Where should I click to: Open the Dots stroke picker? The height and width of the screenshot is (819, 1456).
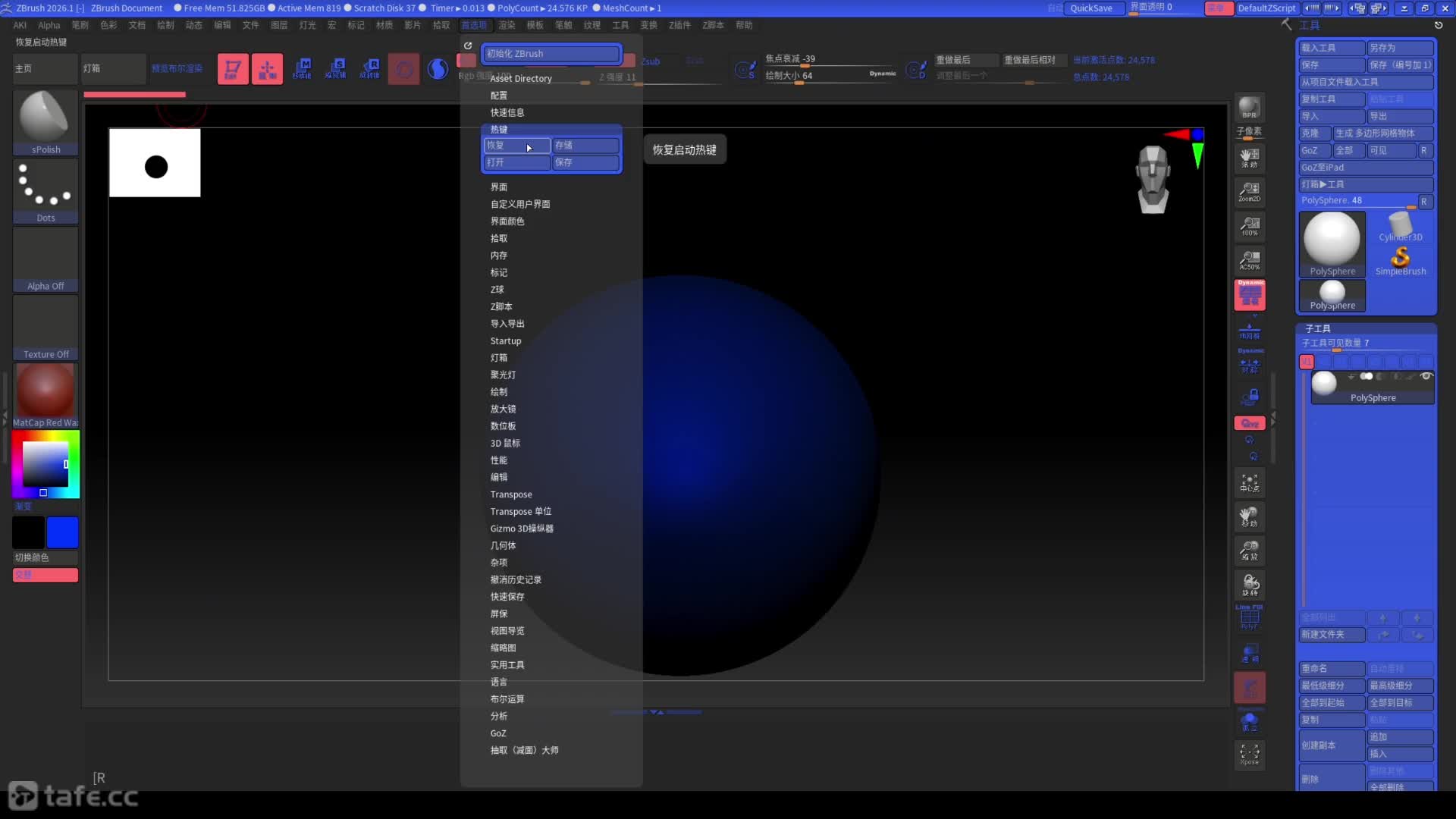pyautogui.click(x=45, y=191)
